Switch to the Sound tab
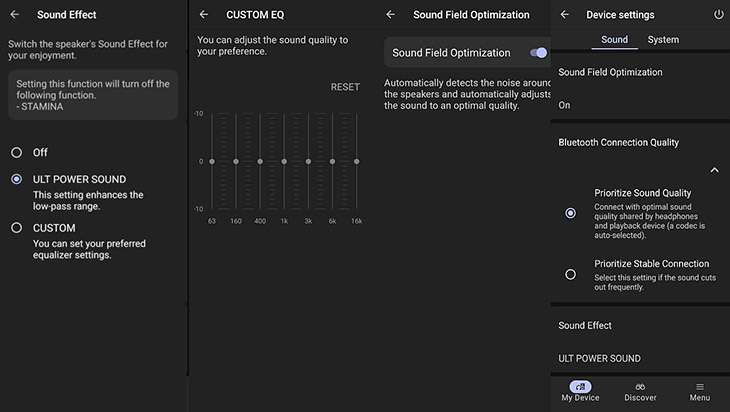 (x=614, y=40)
